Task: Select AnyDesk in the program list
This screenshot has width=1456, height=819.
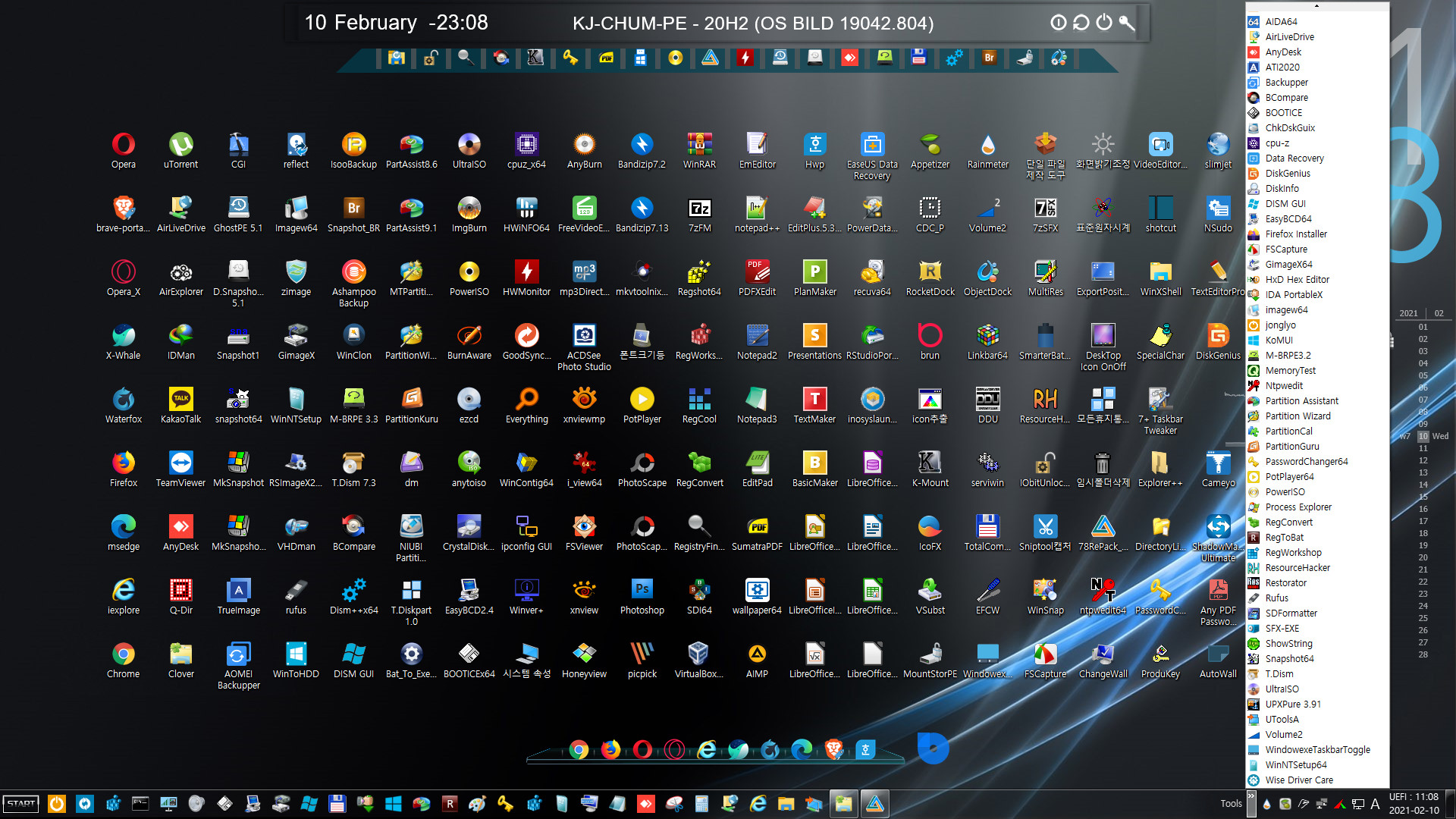Action: pyautogui.click(x=1317, y=52)
